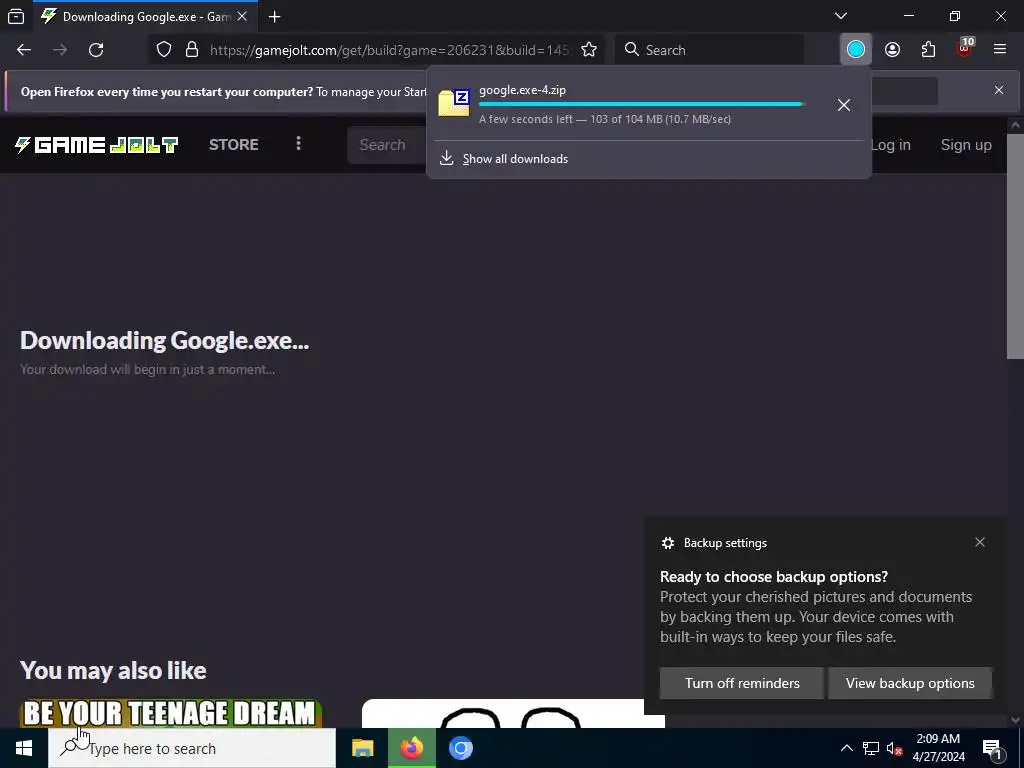This screenshot has height=768, width=1024.
Task: Close the Downloading Google.exe tab
Action: pyautogui.click(x=242, y=16)
